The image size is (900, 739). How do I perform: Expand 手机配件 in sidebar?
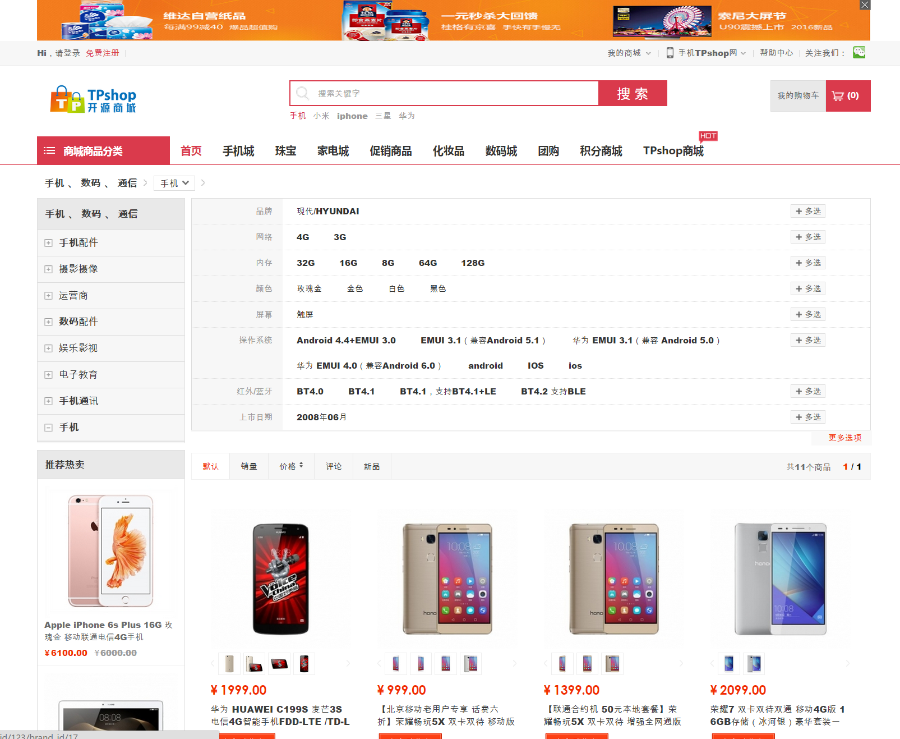48,243
